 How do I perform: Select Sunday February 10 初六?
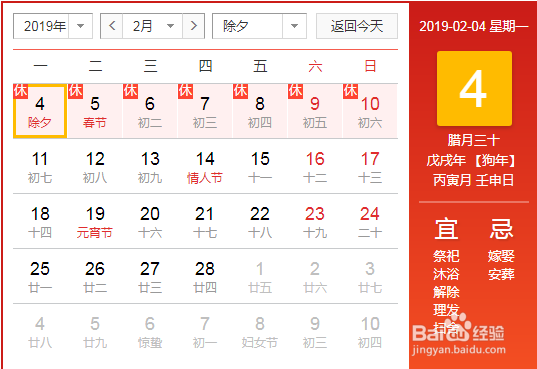pos(370,111)
